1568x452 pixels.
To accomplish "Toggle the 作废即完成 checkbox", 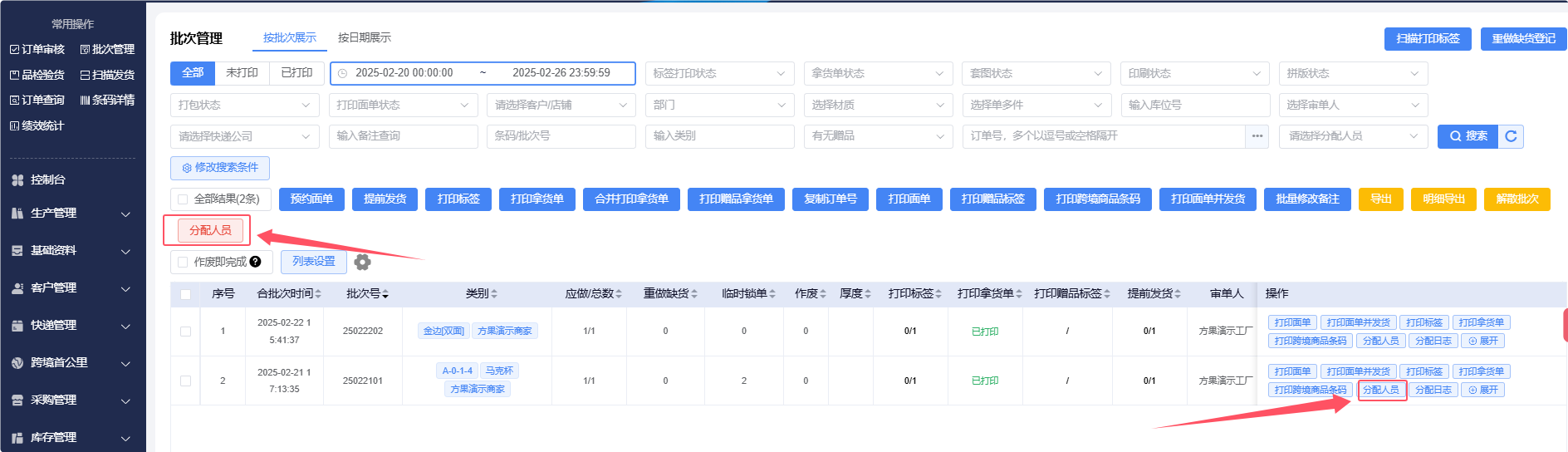I will tap(182, 262).
